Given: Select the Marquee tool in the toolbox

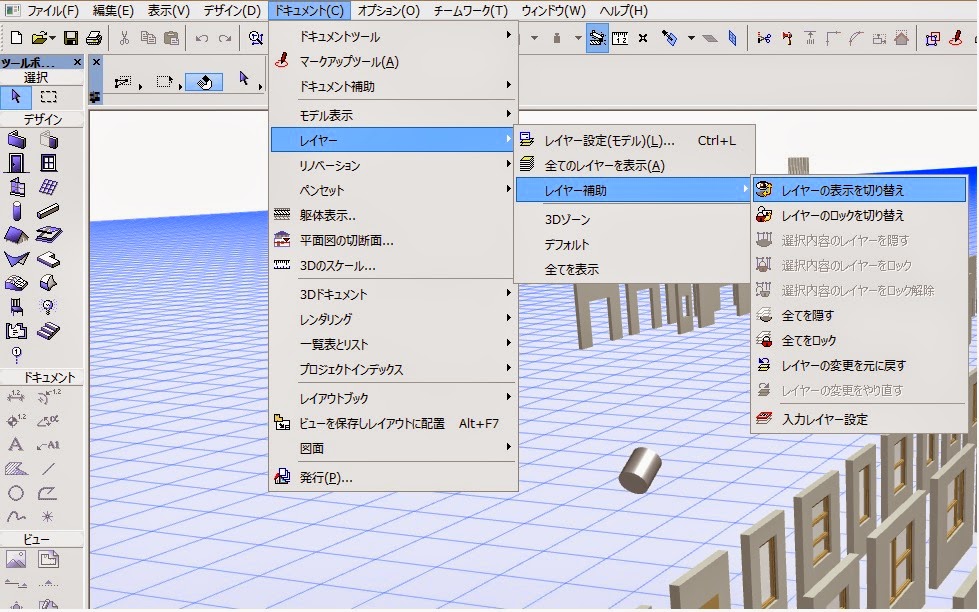Looking at the screenshot, I should click(48, 97).
